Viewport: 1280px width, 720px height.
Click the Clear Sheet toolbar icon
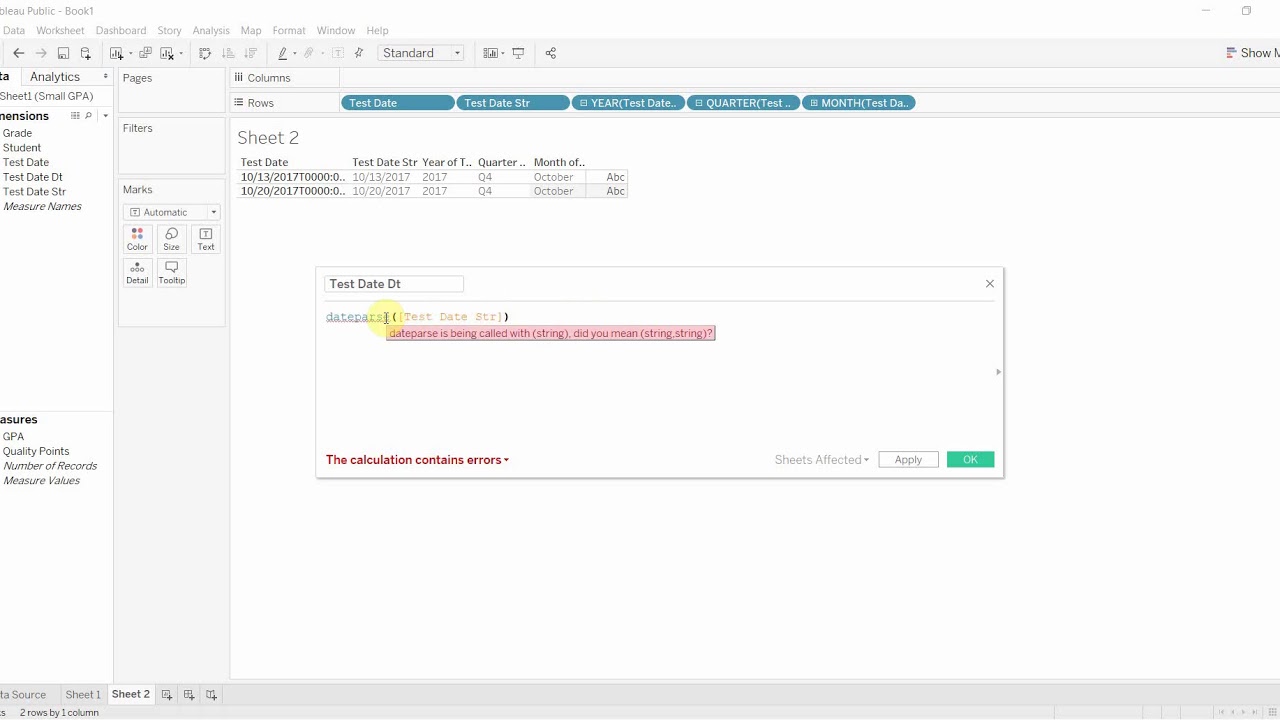[166, 53]
